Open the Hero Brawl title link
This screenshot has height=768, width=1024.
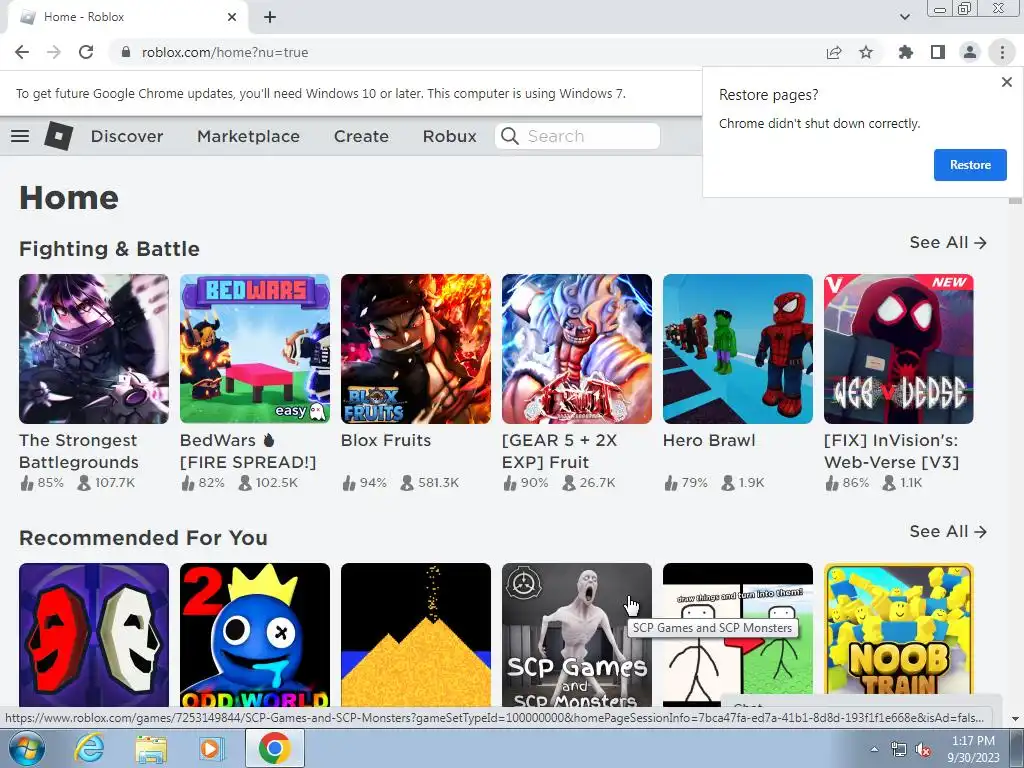709,440
